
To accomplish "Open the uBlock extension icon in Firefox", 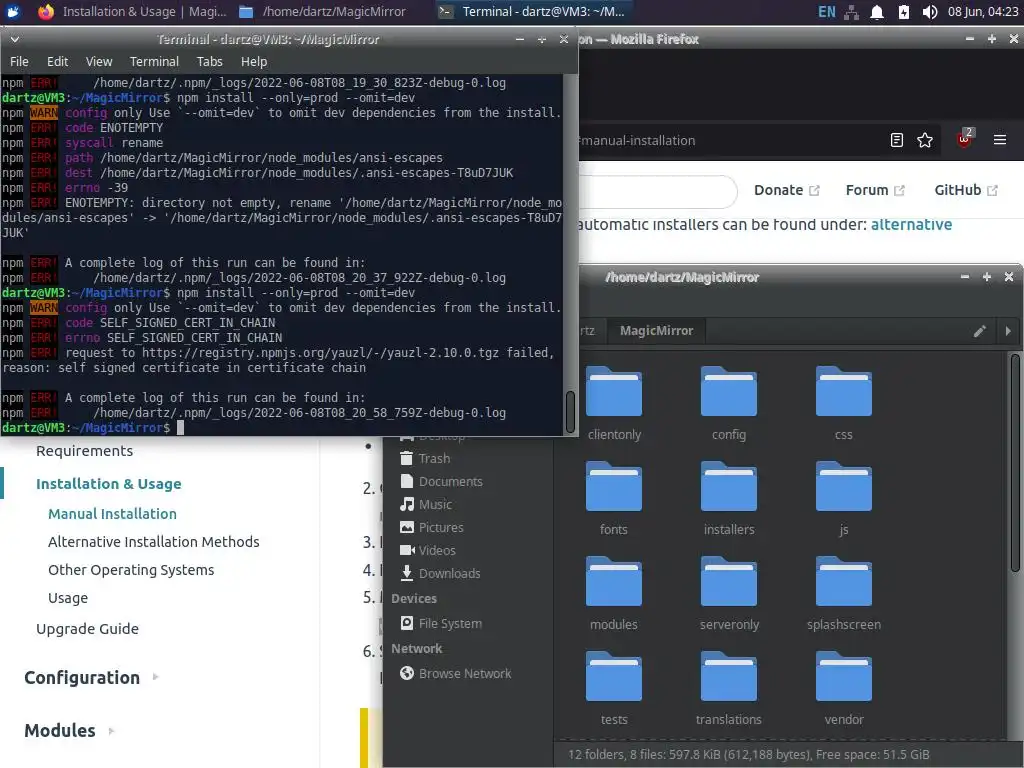I will pos(965,138).
